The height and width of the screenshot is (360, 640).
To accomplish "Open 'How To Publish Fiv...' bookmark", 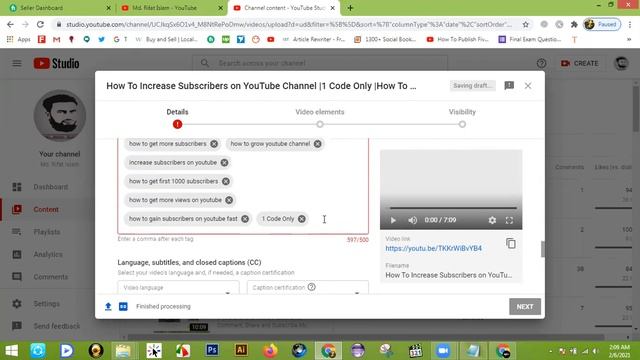I will pos(458,39).
